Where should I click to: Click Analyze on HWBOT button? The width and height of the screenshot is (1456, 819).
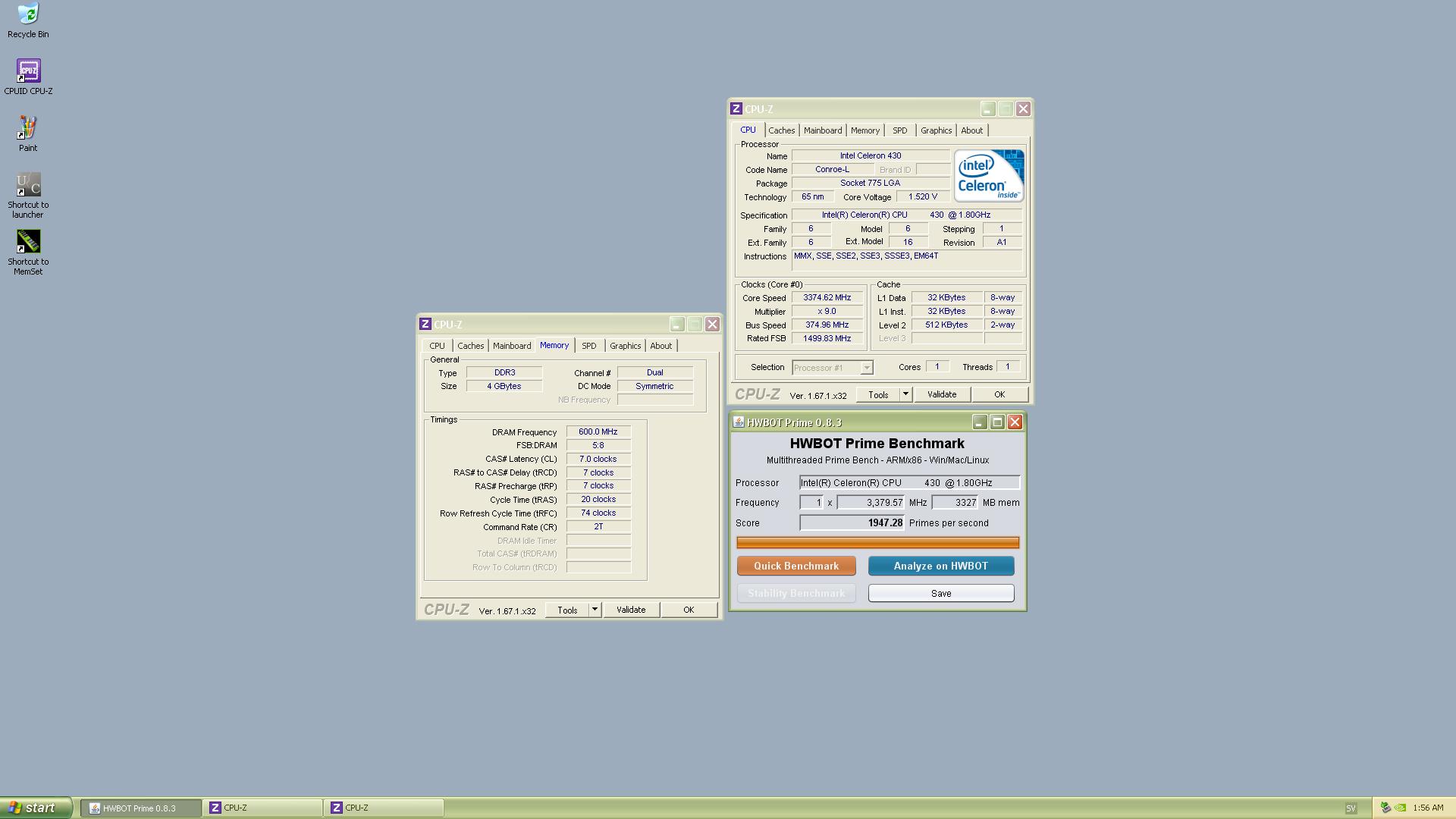(x=941, y=566)
